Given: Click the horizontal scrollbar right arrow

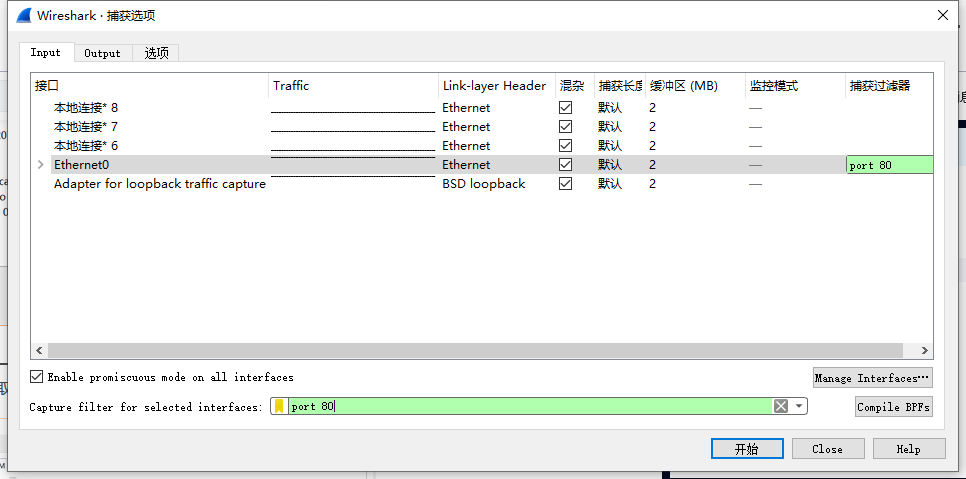Looking at the screenshot, I should pos(925,350).
